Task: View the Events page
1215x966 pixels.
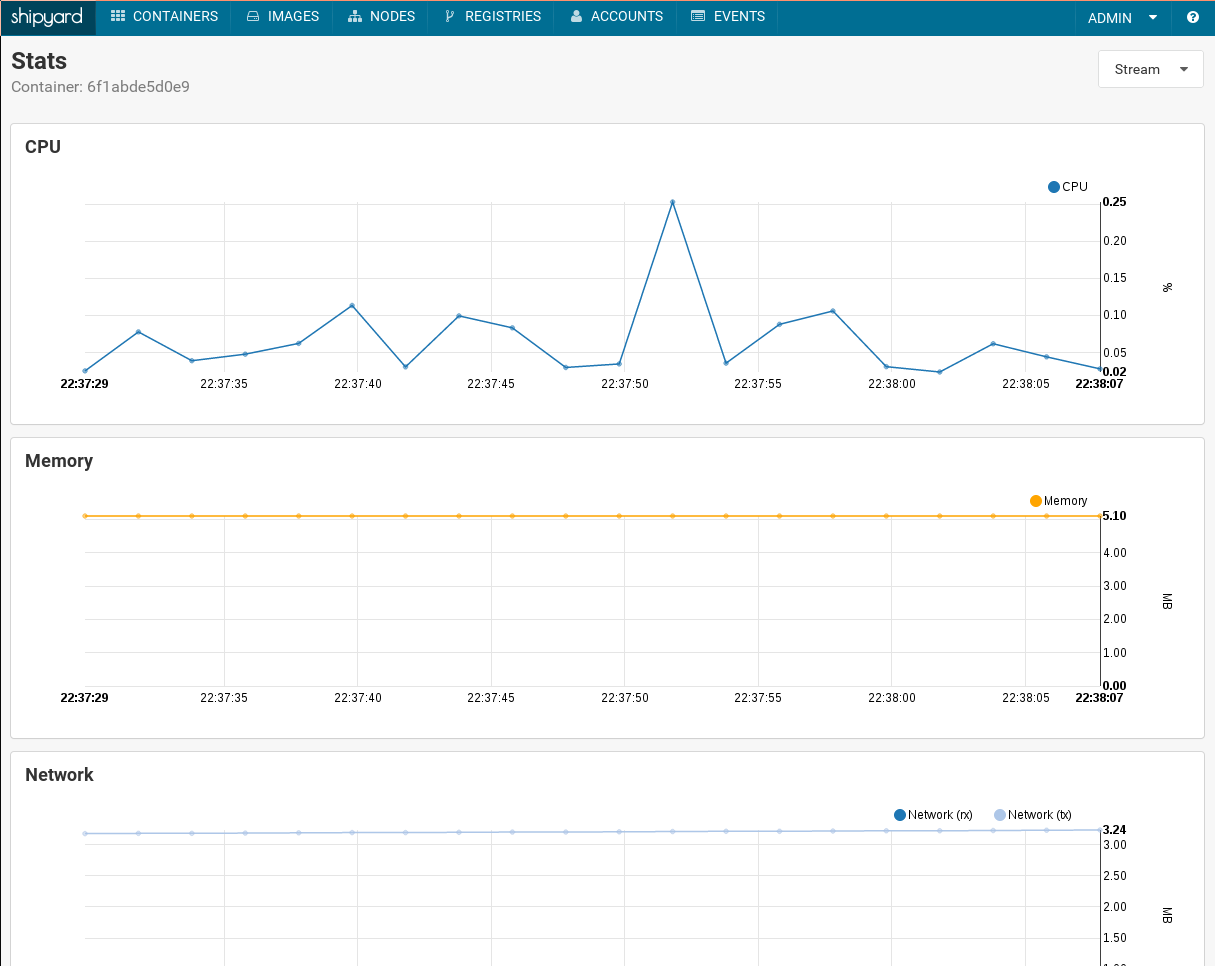Action: pyautogui.click(x=728, y=17)
